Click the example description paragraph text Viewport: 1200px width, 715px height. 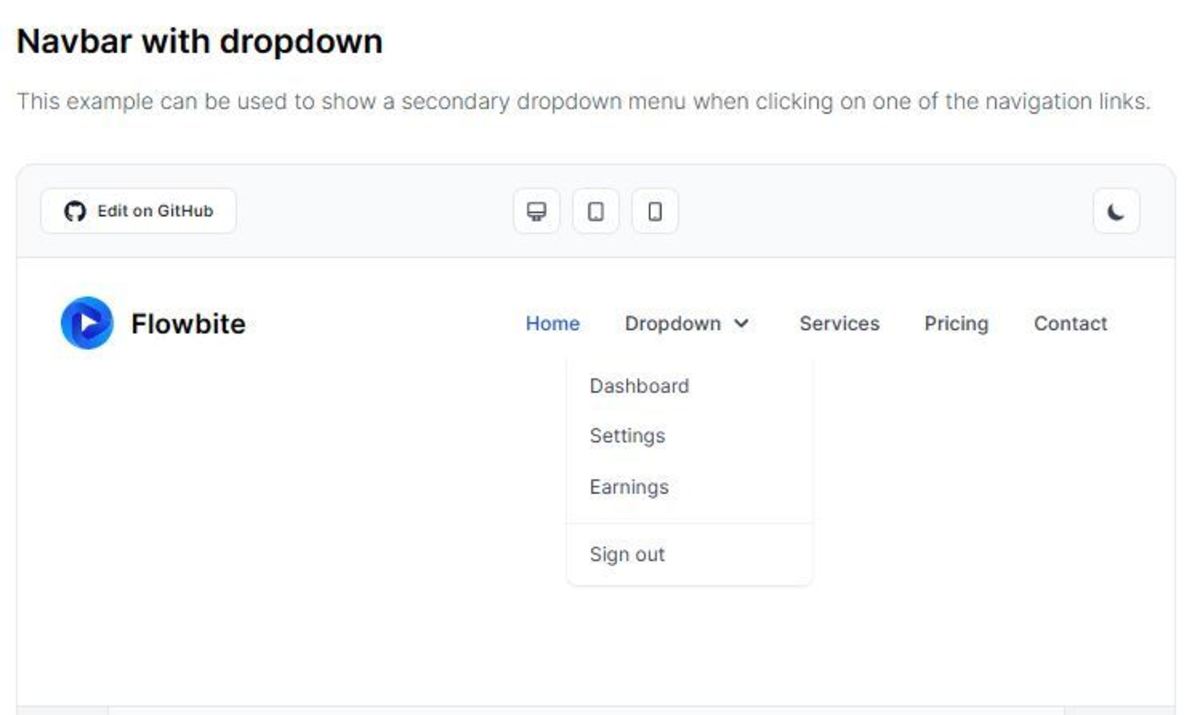click(584, 101)
